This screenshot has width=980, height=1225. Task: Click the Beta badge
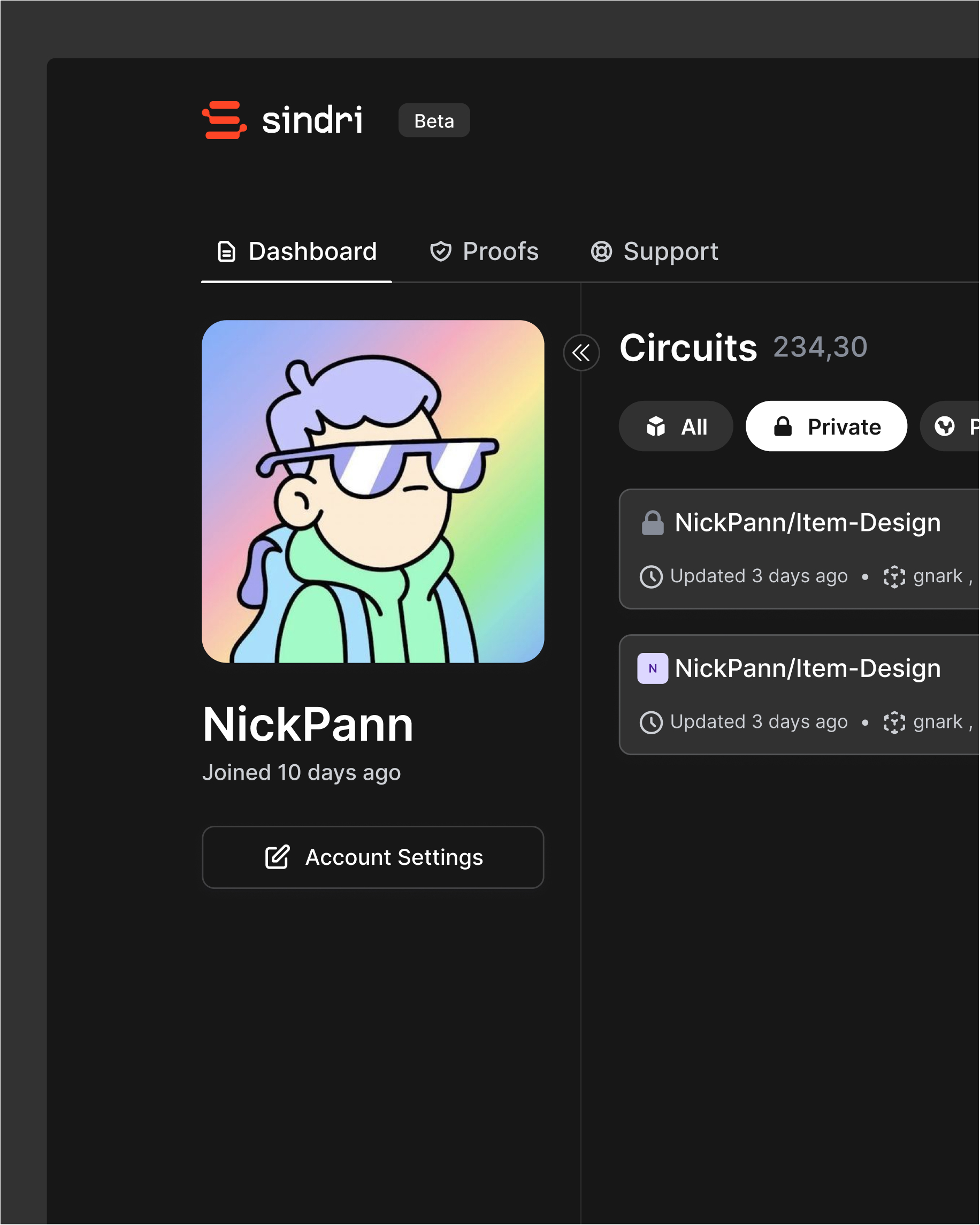click(434, 120)
